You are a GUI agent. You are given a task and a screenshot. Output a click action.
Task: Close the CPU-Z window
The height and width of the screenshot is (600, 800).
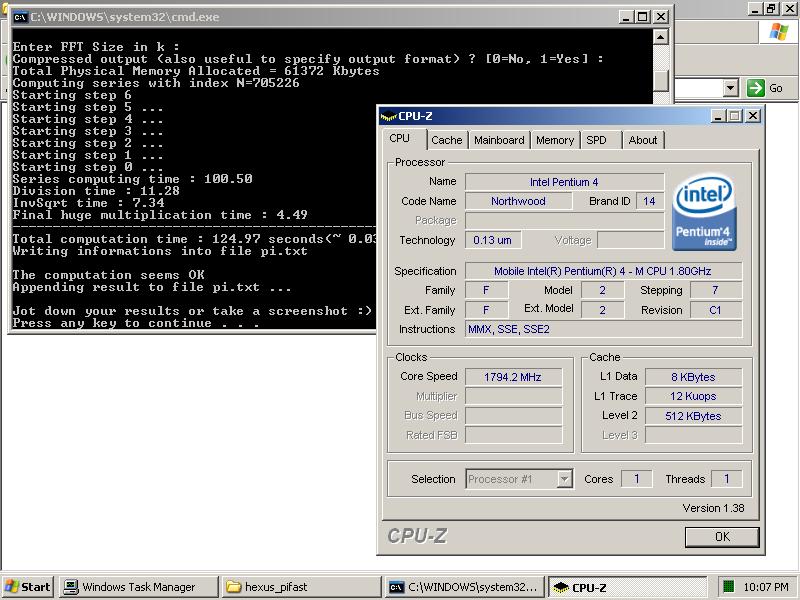click(753, 116)
